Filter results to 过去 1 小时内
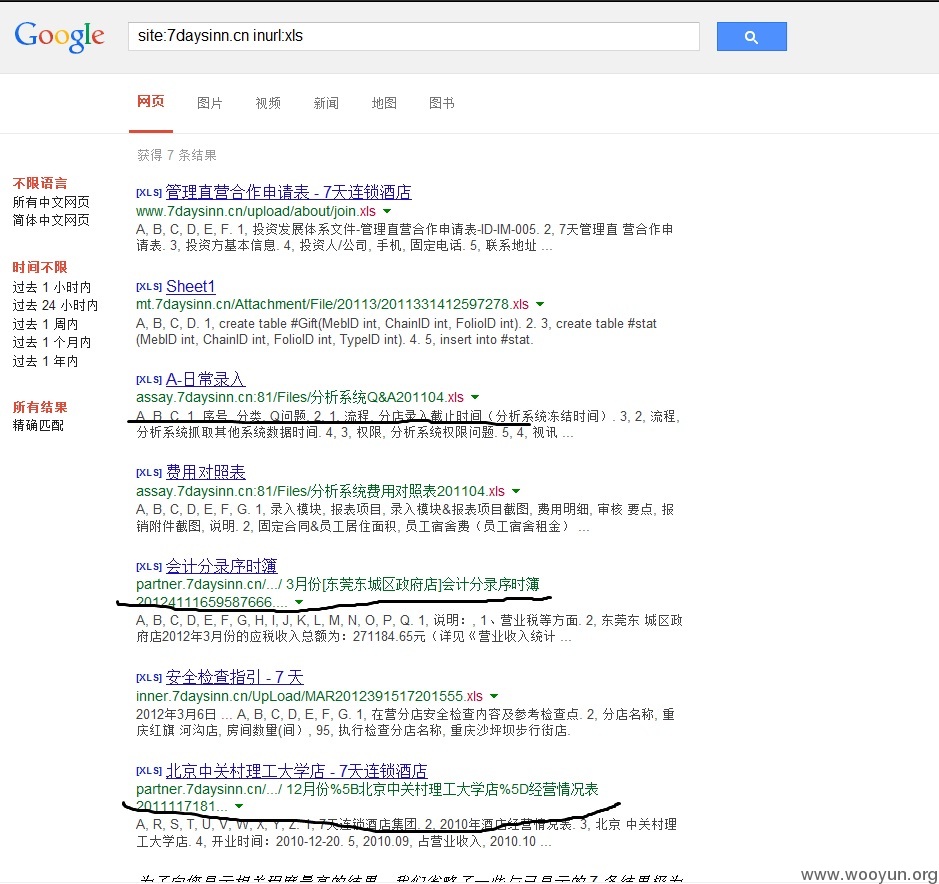The width and height of the screenshot is (939, 884). pyautogui.click(x=52, y=287)
